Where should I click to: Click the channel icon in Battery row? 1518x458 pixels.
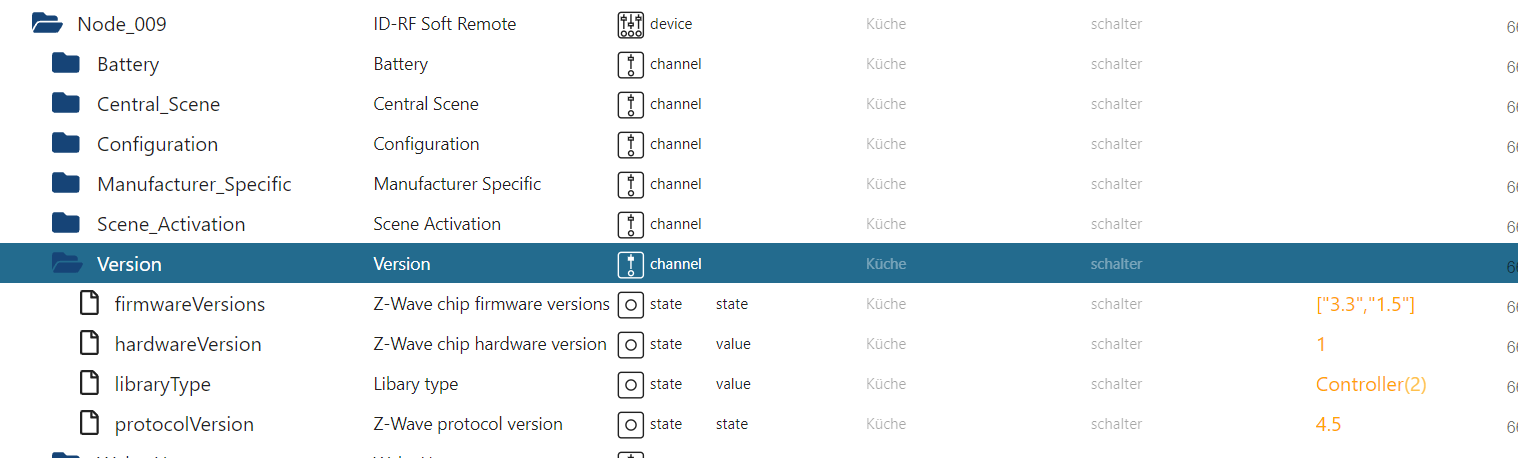pyautogui.click(x=630, y=64)
